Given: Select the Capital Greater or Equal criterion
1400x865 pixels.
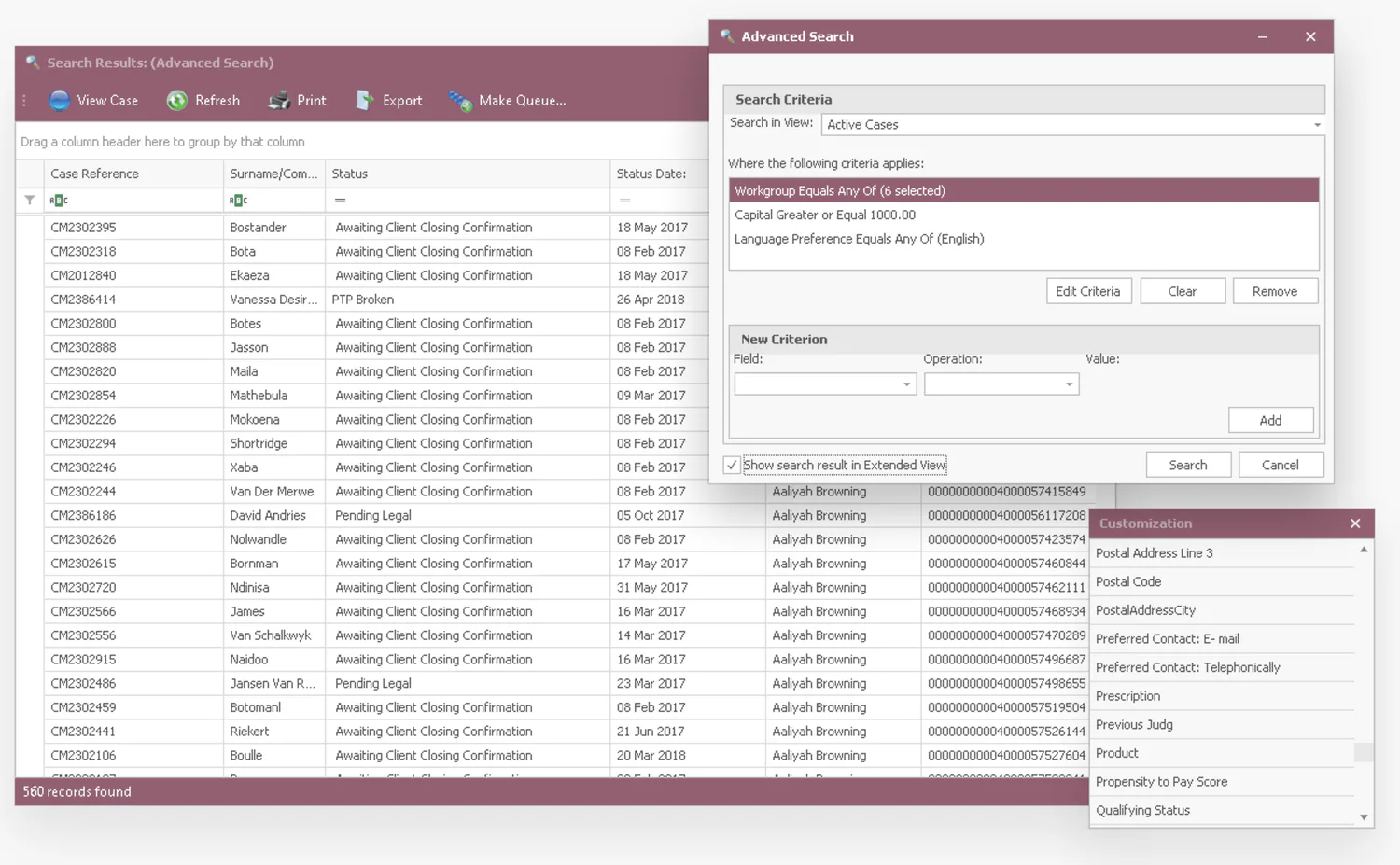Looking at the screenshot, I should coord(1024,215).
